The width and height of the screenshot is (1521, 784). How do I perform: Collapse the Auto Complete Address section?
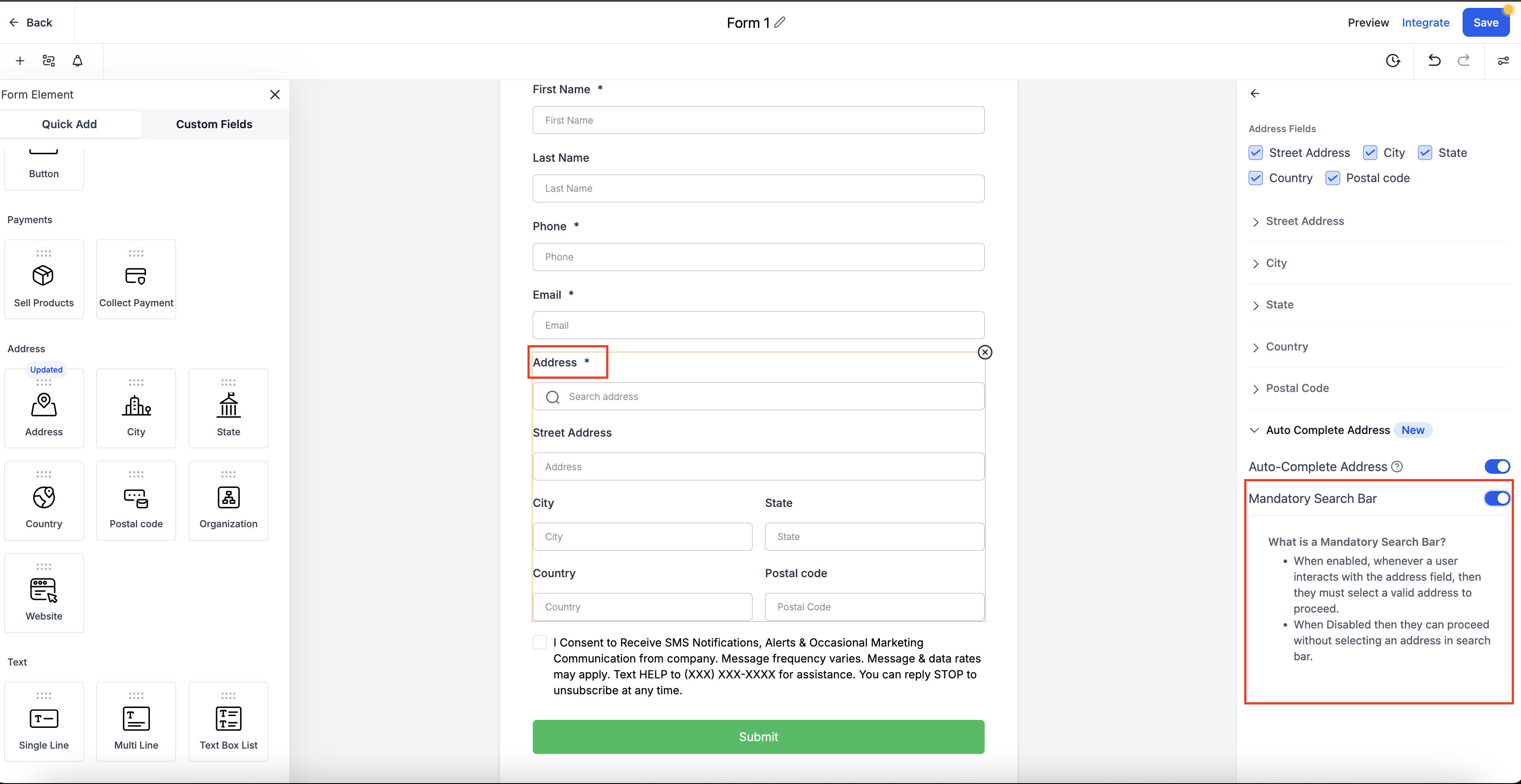1327,430
